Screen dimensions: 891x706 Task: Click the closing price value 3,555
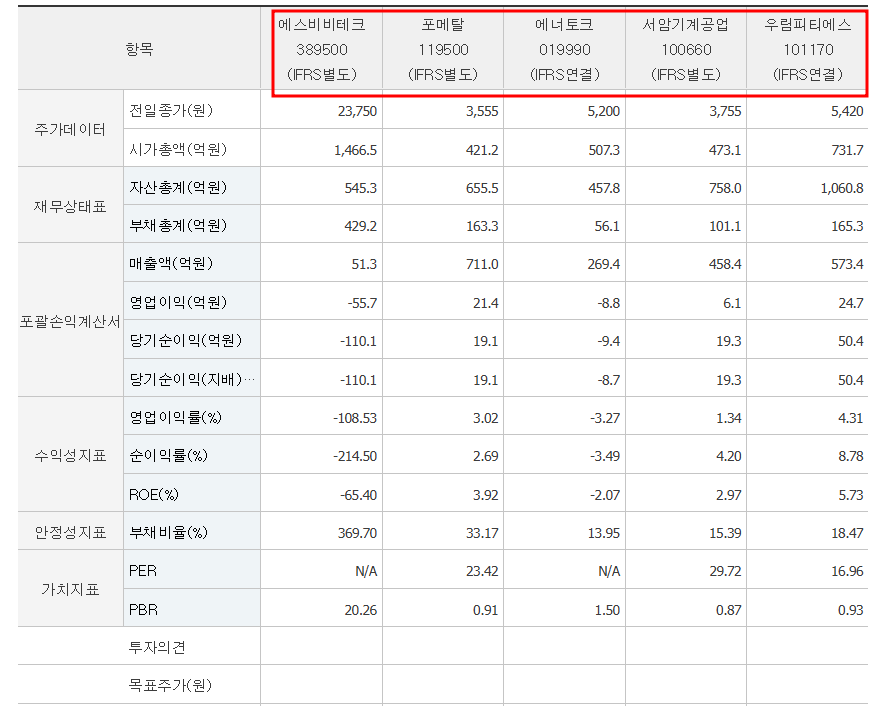click(482, 111)
